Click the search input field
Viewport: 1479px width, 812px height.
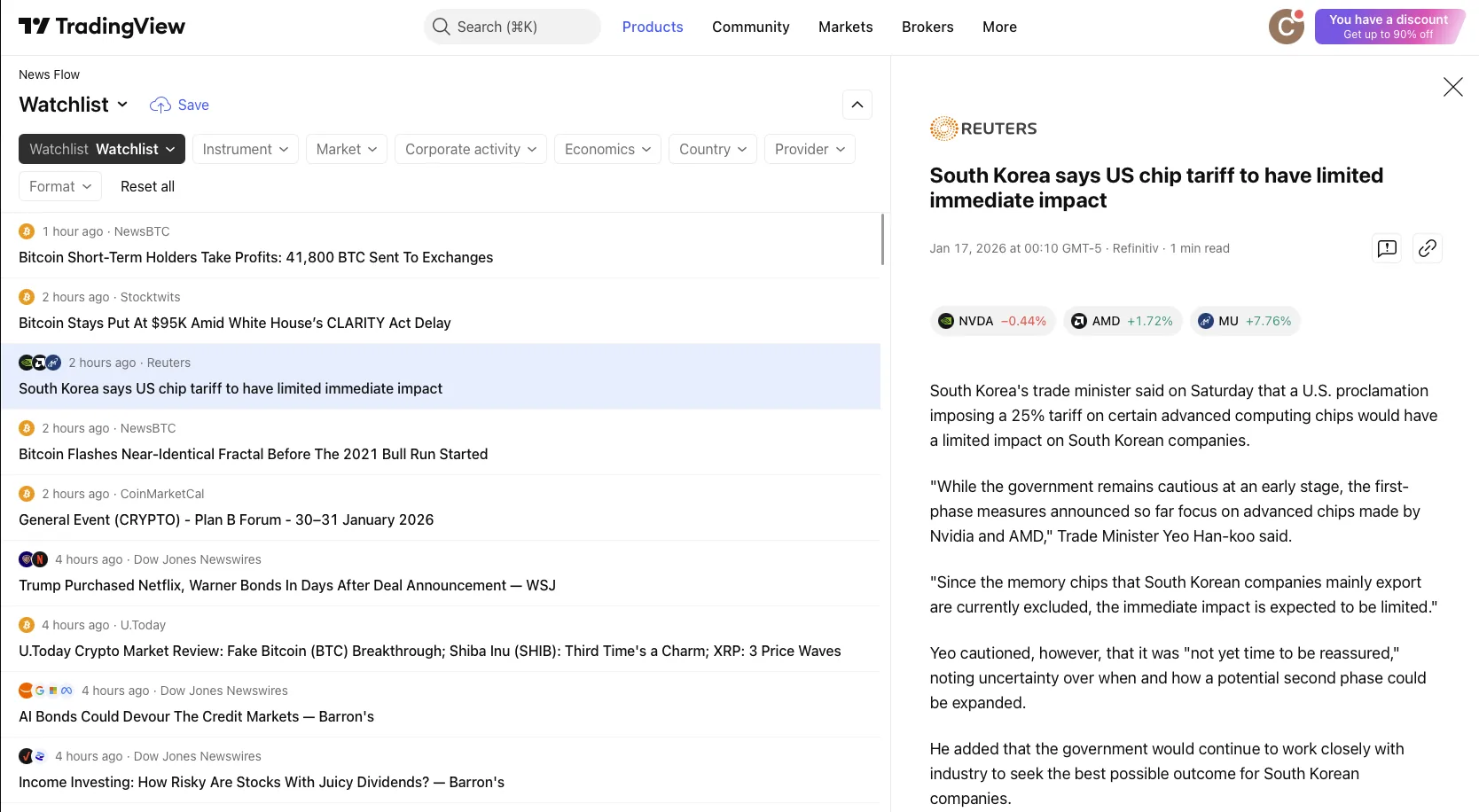513,27
